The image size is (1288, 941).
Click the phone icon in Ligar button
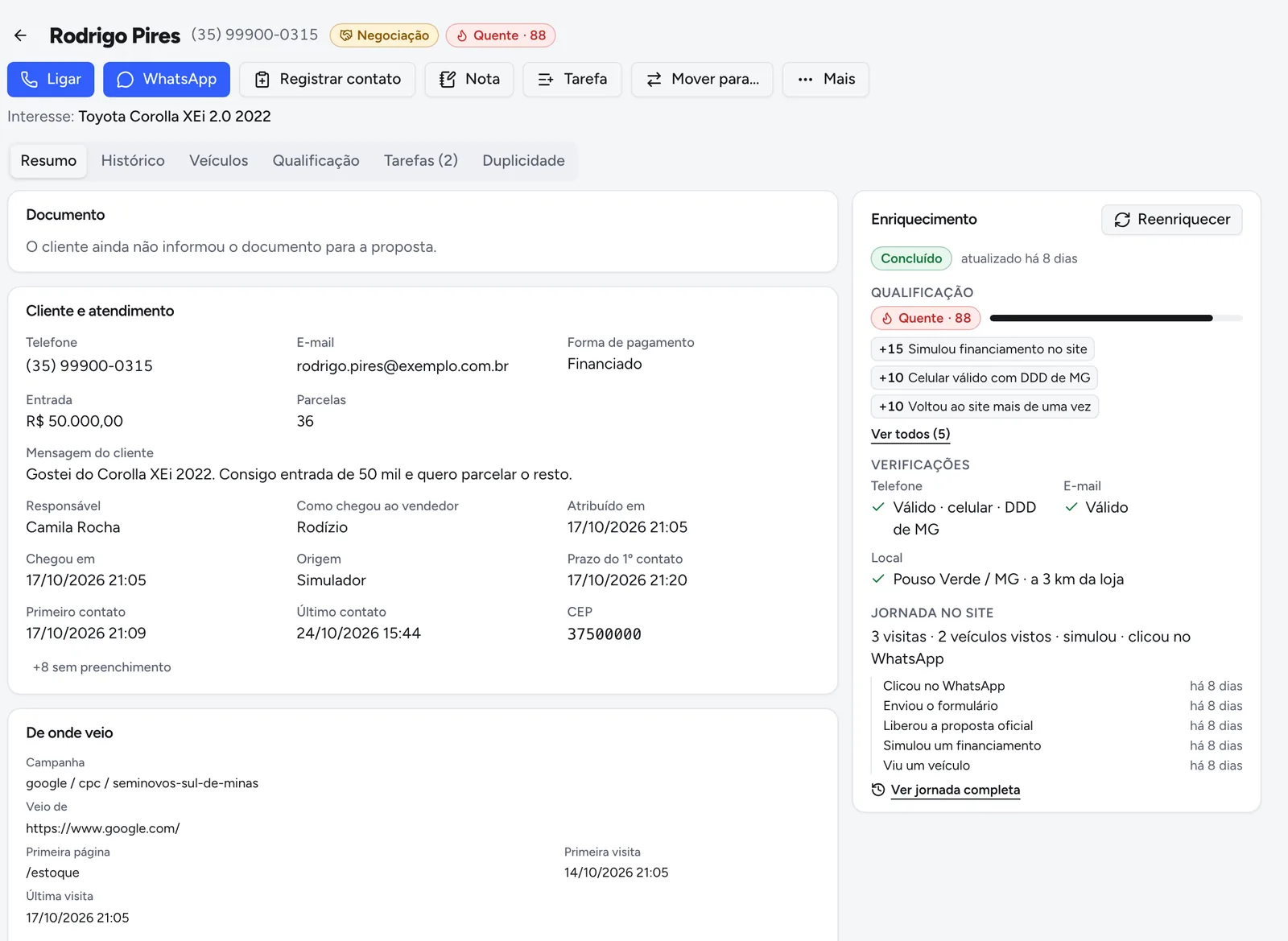(x=29, y=80)
